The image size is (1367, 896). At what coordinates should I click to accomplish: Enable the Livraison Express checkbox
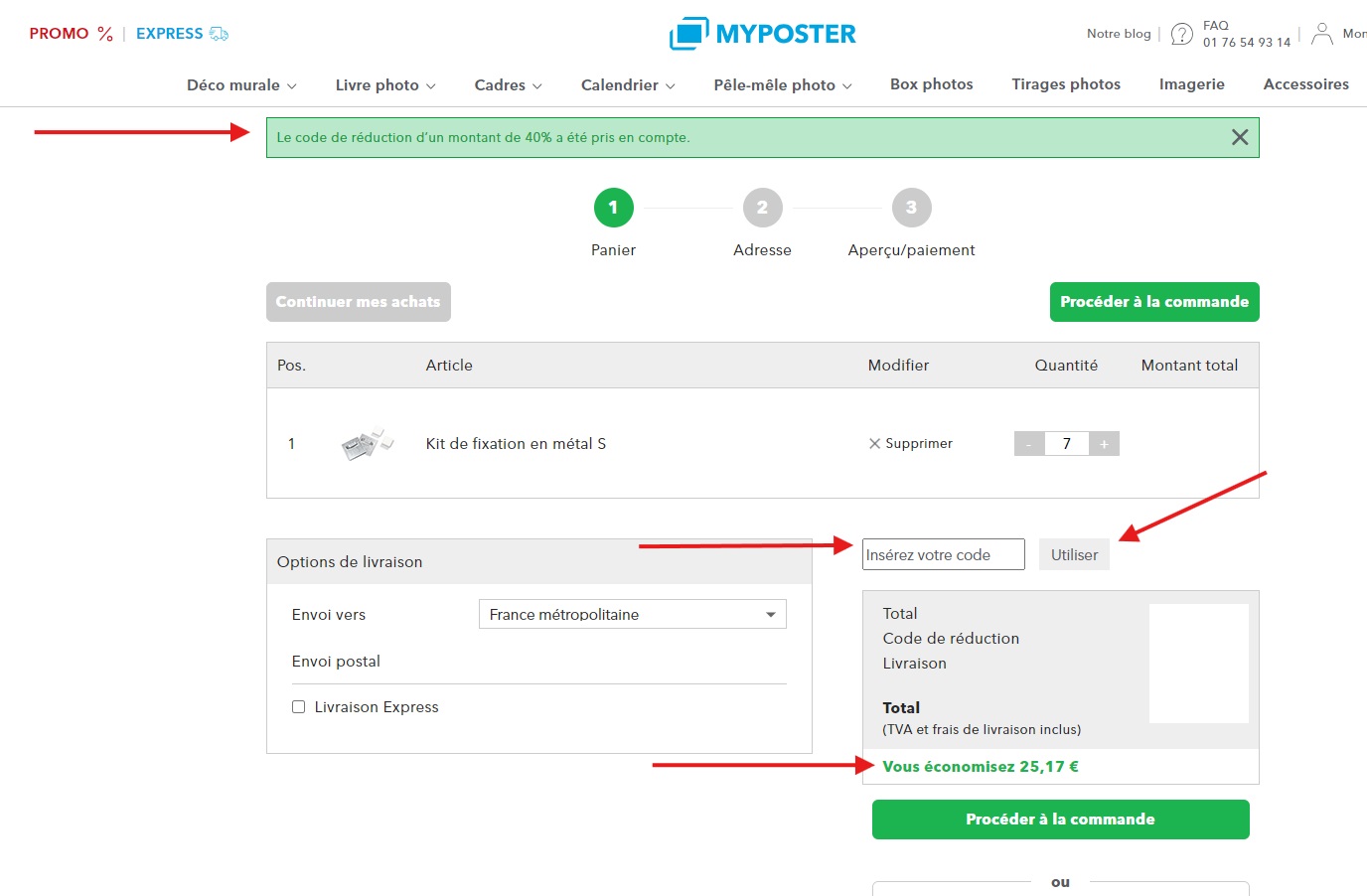coord(298,707)
